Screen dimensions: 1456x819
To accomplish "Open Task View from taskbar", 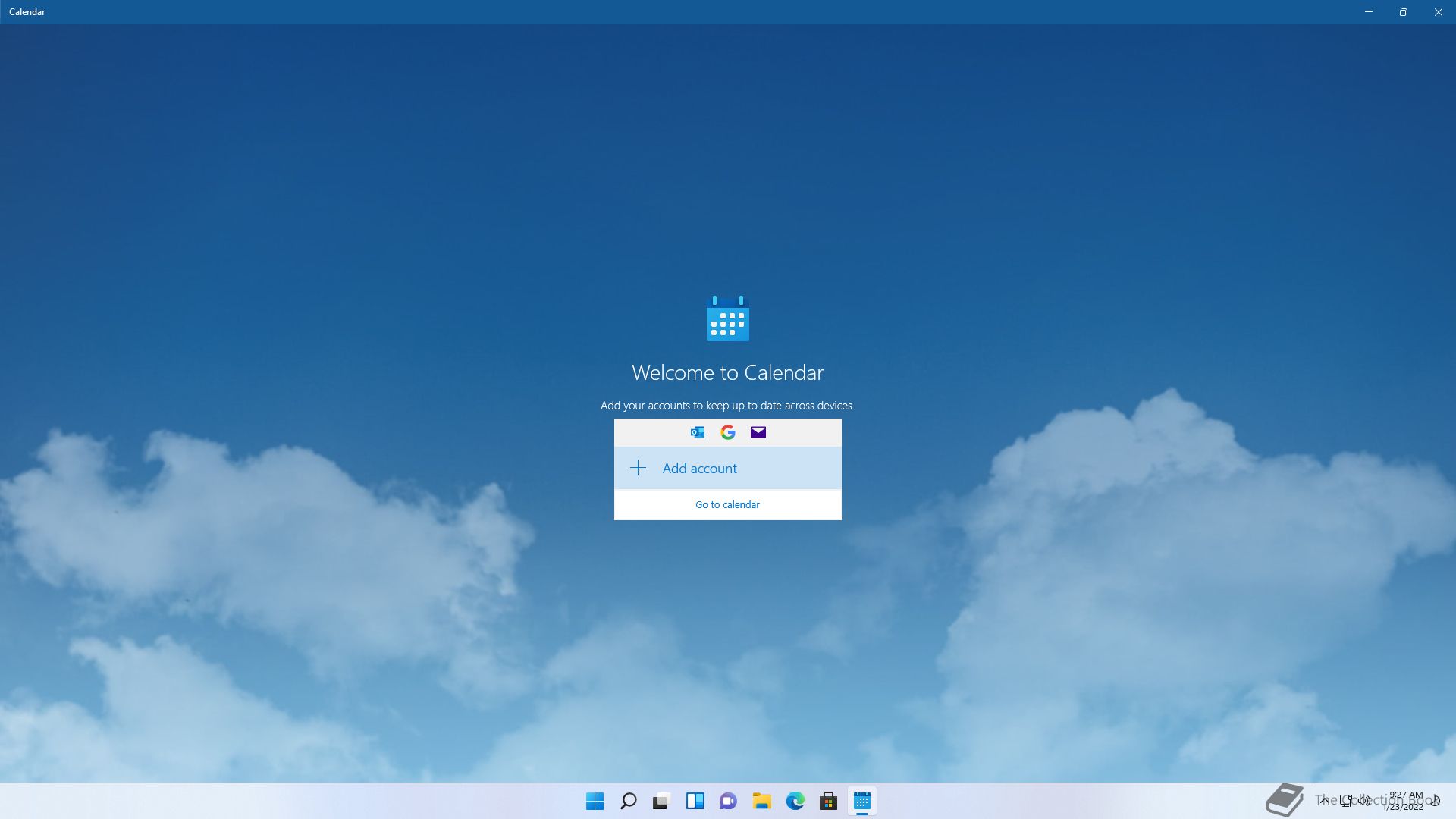I will click(x=662, y=801).
